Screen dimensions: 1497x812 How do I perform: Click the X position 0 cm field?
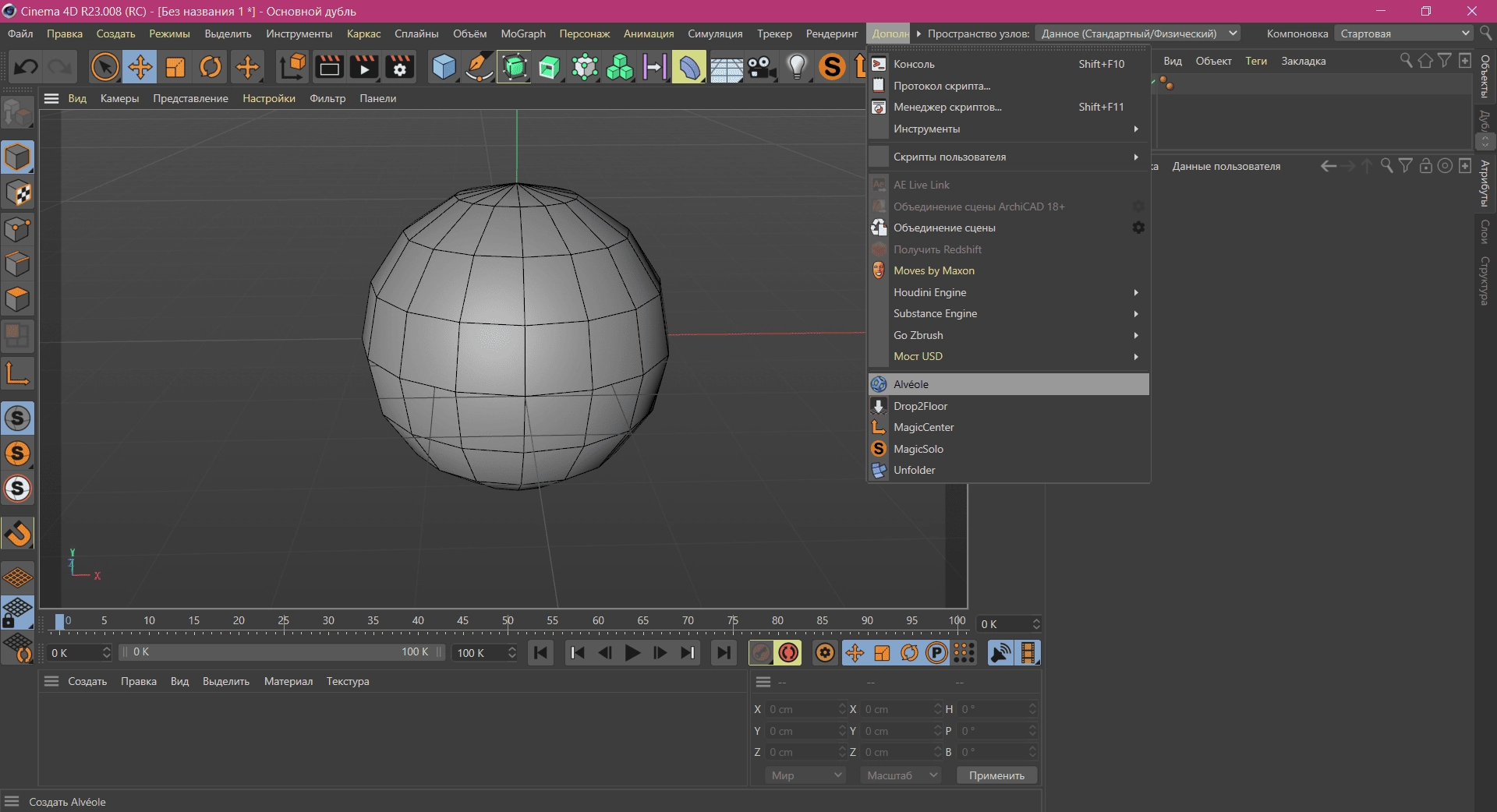pyautogui.click(x=806, y=709)
